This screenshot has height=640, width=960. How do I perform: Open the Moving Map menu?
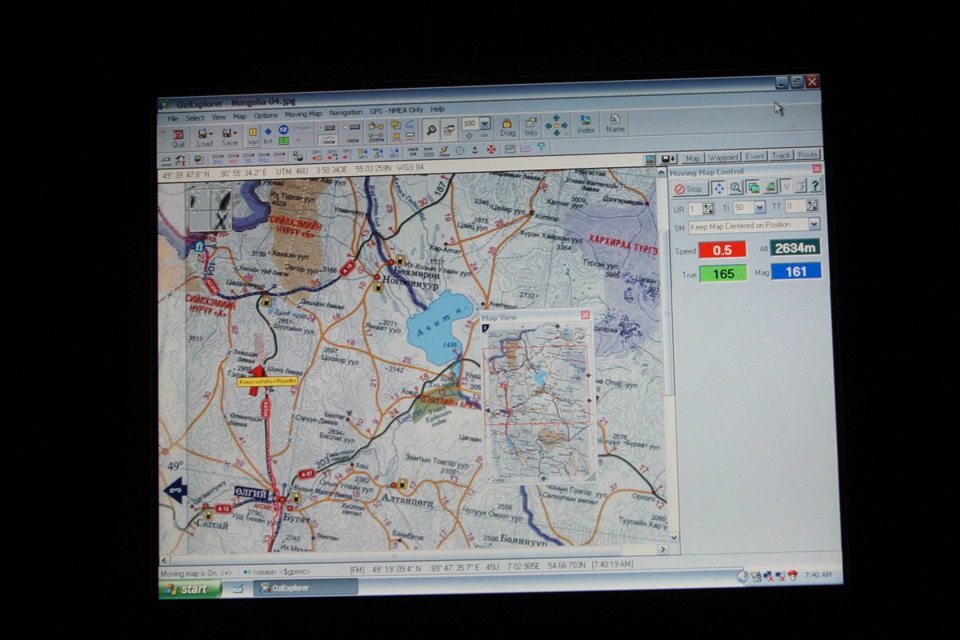click(x=303, y=114)
